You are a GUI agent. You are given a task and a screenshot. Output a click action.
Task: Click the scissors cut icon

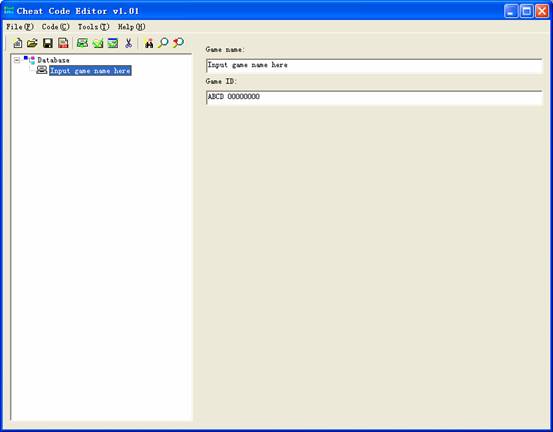[128, 43]
